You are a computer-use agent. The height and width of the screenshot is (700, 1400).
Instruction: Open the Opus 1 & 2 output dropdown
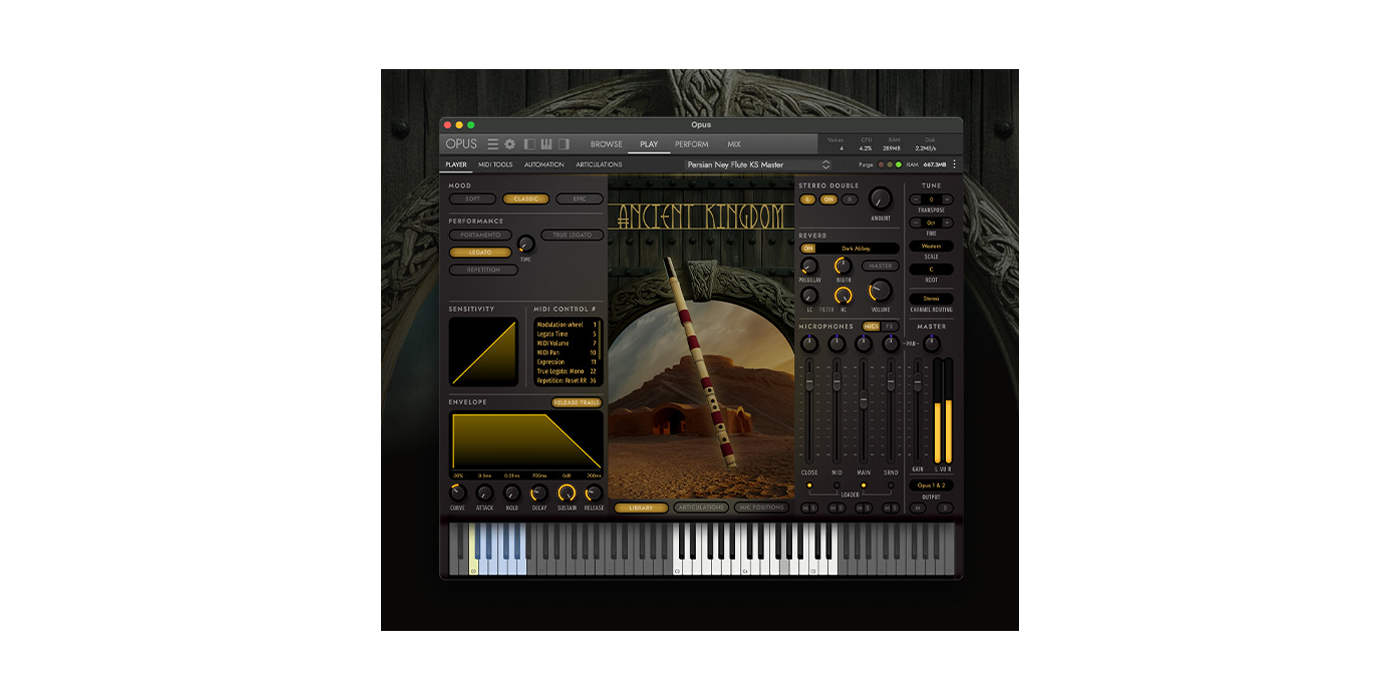click(931, 485)
